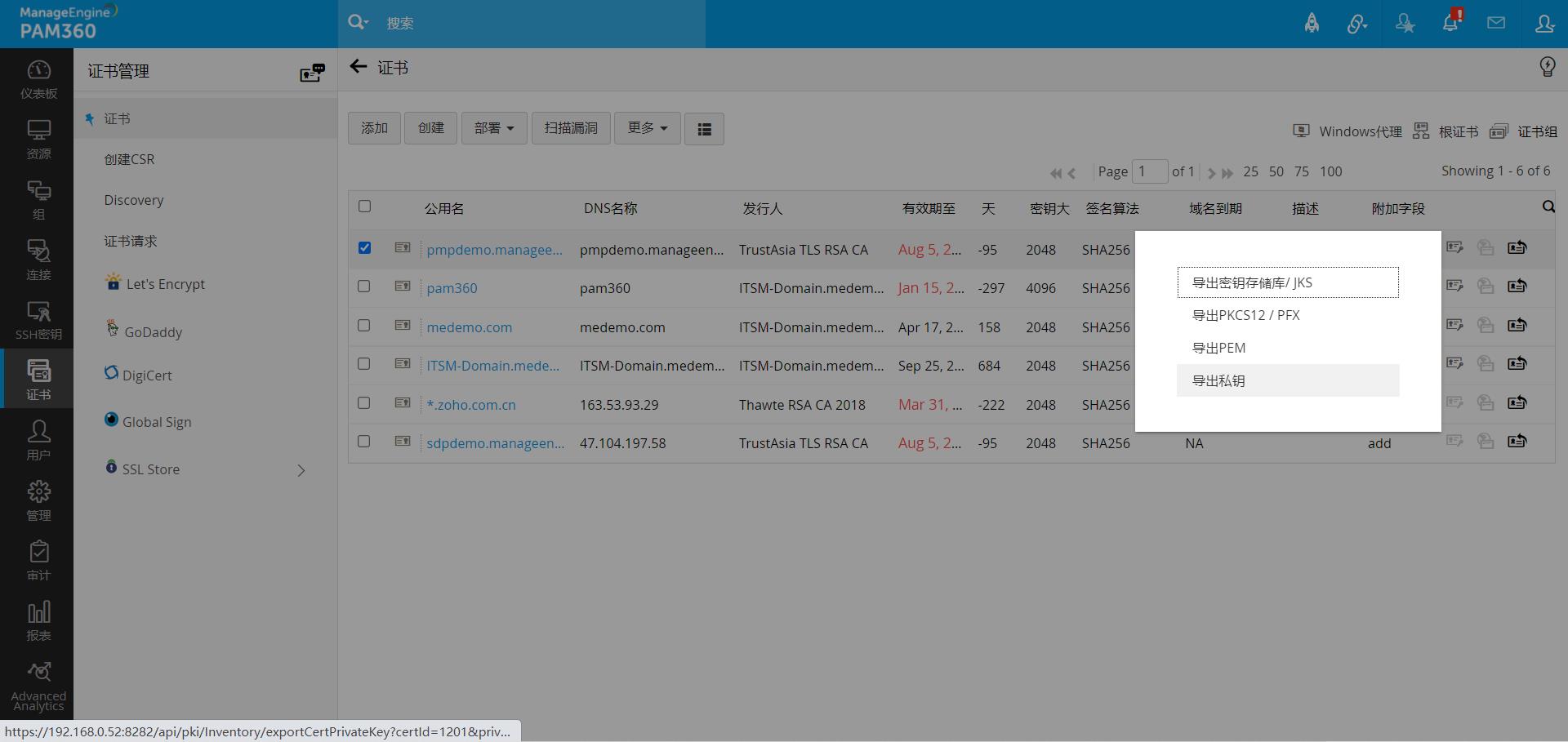The width and height of the screenshot is (1568, 742).
Task: Open the user profile icon in header
Action: (x=1543, y=23)
